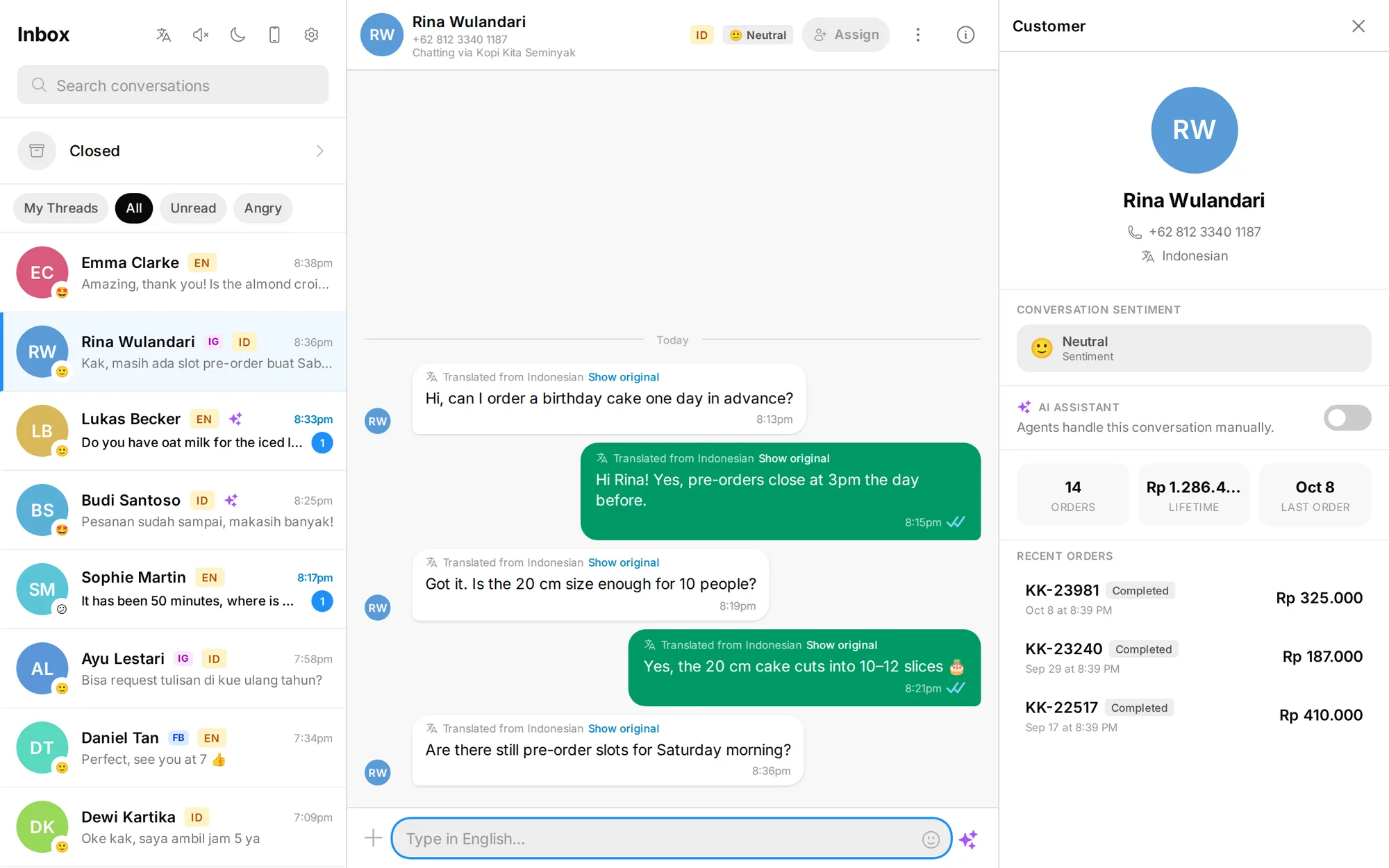1389x868 pixels.
Task: Select the Angry filter tab
Action: pos(263,208)
